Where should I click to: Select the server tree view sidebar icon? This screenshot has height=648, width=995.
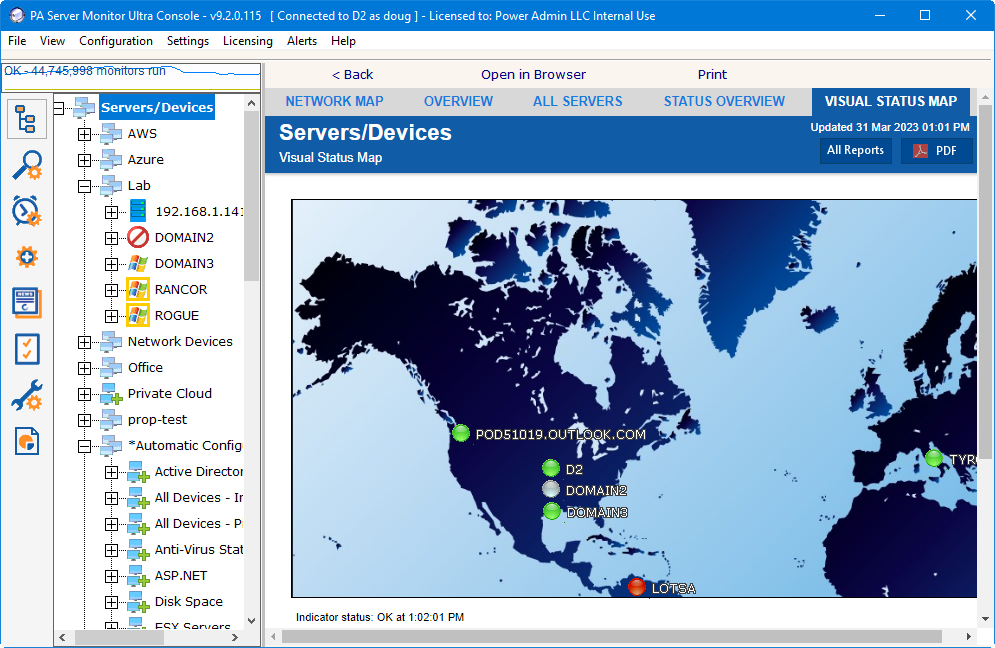pos(27,120)
